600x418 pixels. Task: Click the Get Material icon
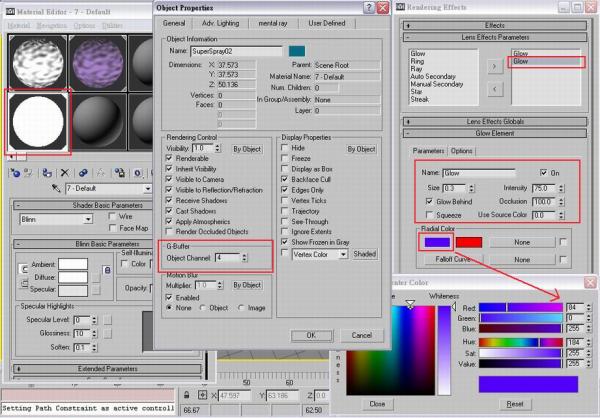click(x=15, y=173)
